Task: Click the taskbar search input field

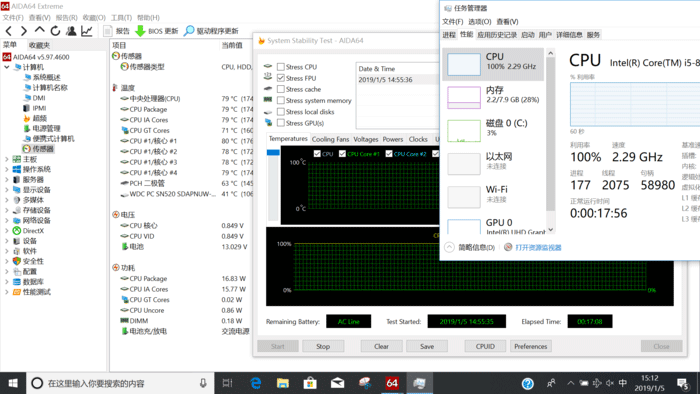Action: pos(121,383)
